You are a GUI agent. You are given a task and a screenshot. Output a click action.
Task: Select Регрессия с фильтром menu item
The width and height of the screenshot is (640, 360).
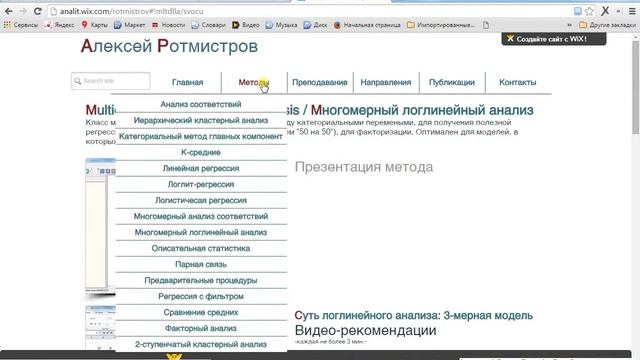pos(201,296)
